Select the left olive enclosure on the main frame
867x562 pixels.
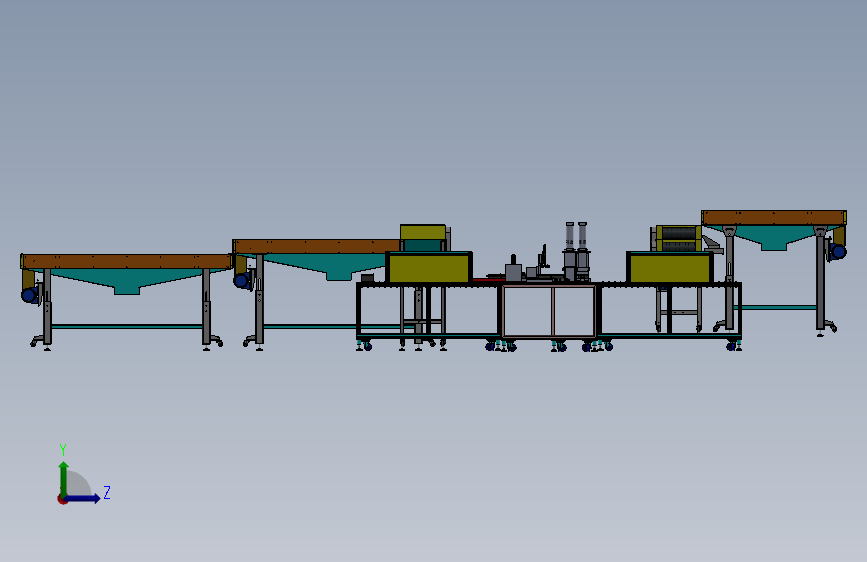tap(429, 267)
